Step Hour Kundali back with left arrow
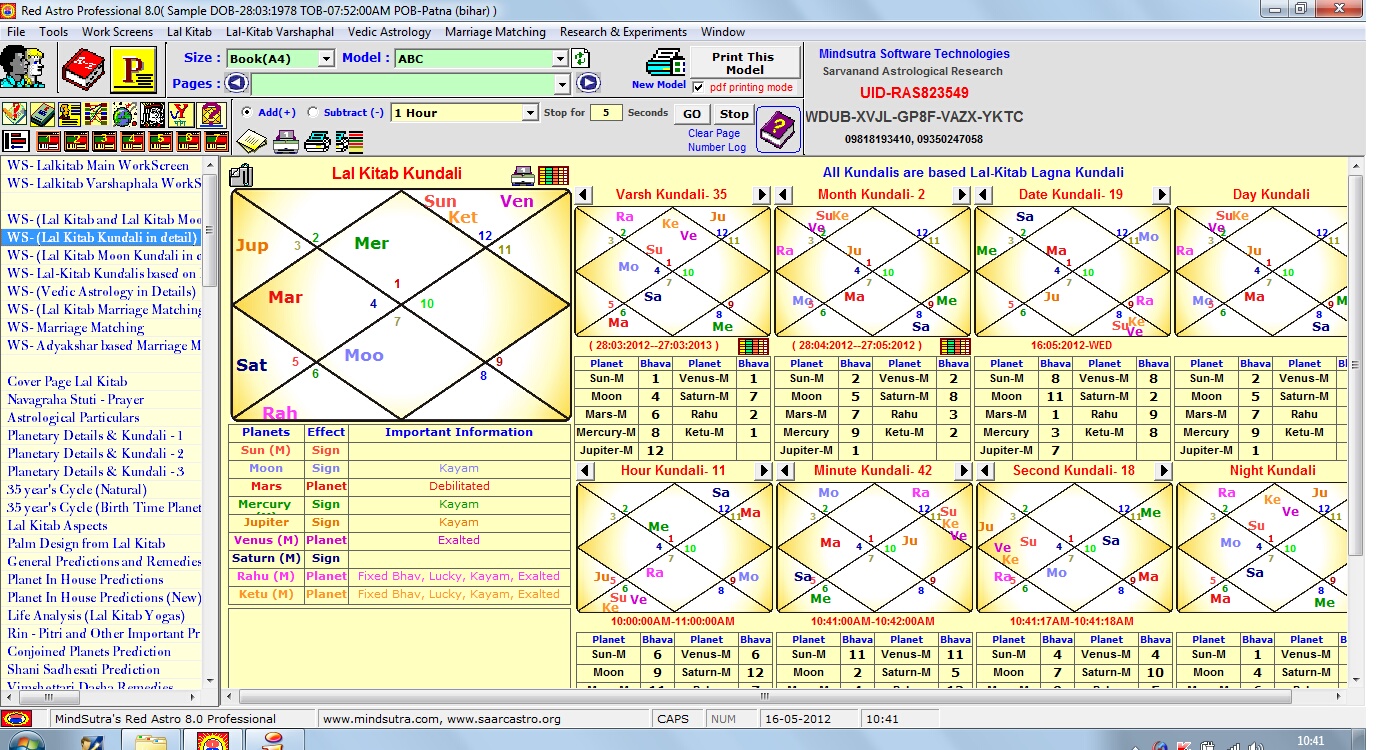Screen dimensions: 1400x750 click(585, 471)
